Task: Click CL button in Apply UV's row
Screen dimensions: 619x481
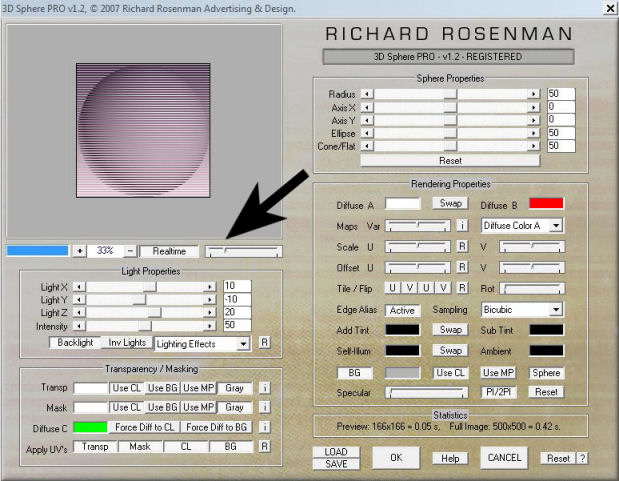Action: click(186, 446)
